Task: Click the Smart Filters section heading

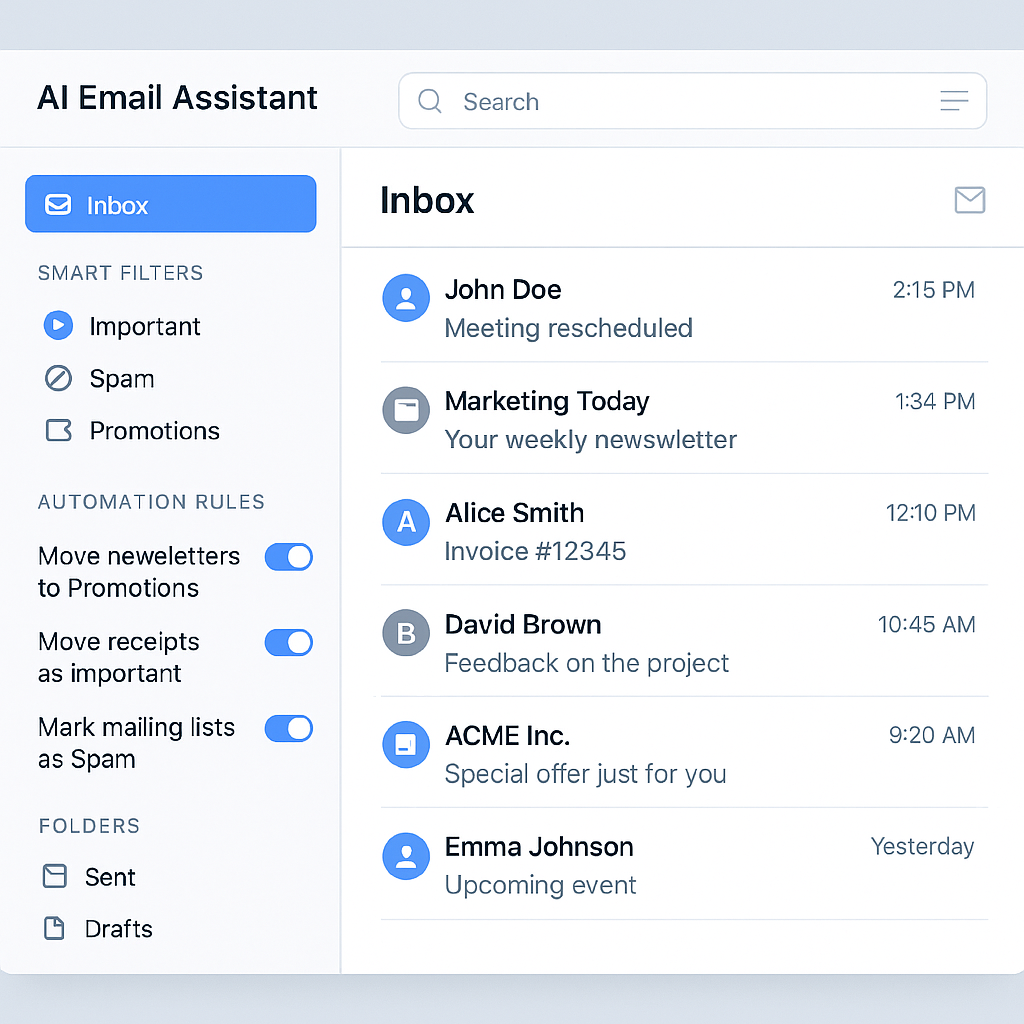Action: [120, 273]
